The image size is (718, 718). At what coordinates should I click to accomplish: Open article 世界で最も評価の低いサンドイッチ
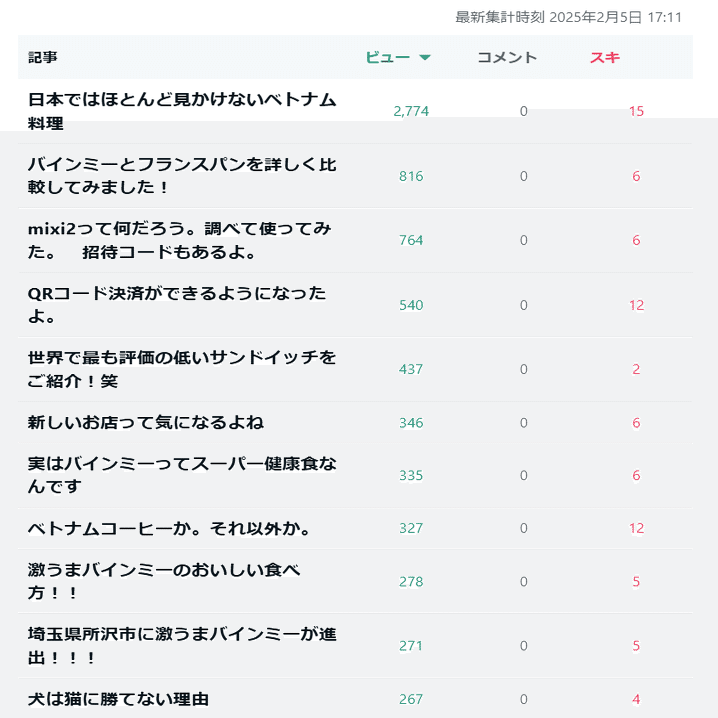coord(182,369)
